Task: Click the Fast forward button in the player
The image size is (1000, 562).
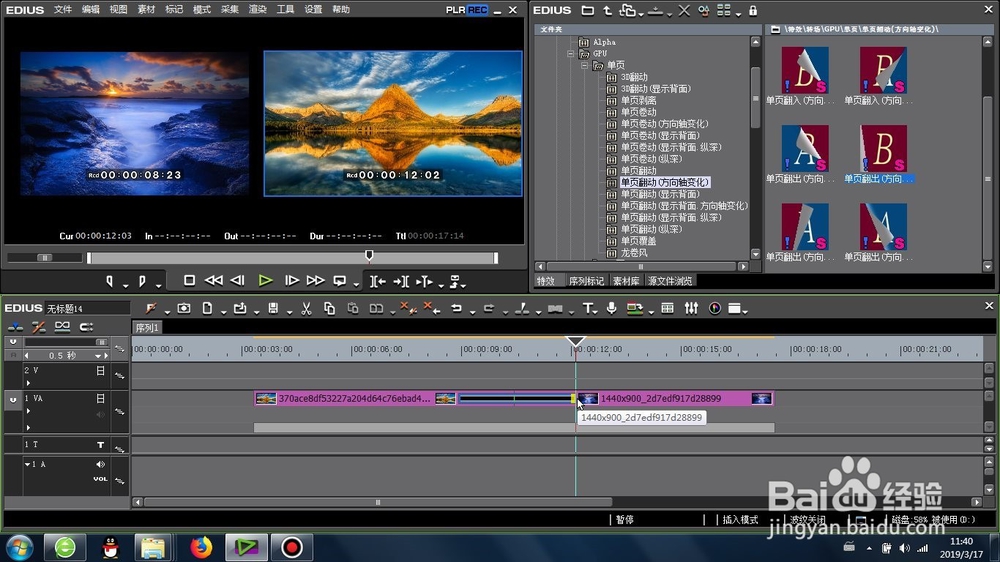Action: pyautogui.click(x=315, y=281)
